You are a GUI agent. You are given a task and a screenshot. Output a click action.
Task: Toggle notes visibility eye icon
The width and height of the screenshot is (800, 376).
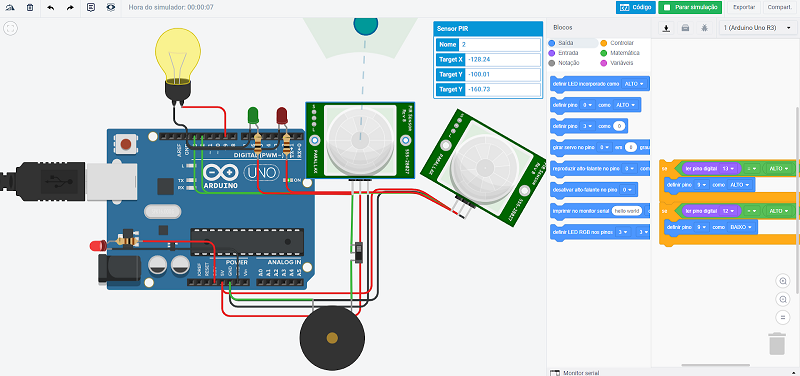(111, 8)
